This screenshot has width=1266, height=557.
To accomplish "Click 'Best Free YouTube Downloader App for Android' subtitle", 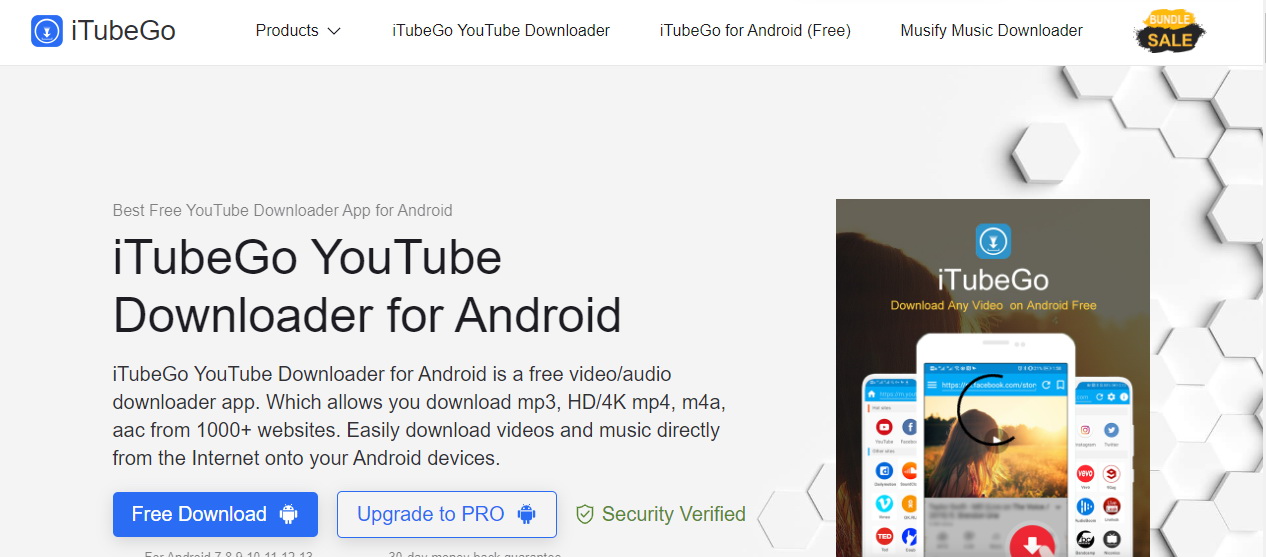I will pos(283,211).
